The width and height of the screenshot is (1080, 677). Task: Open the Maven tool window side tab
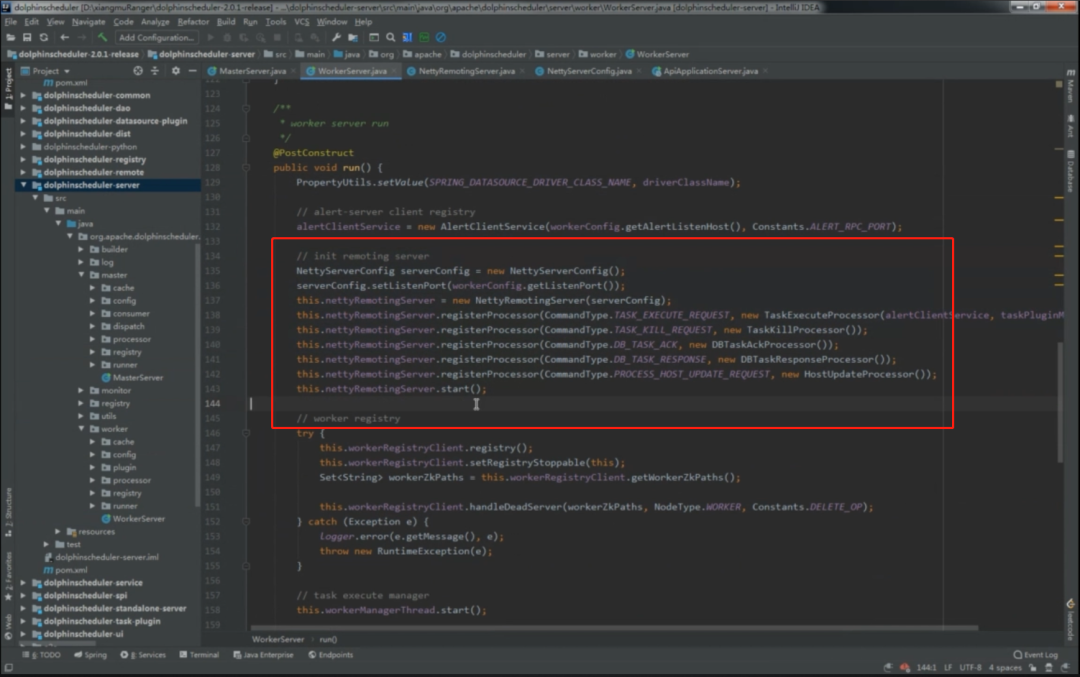(x=1070, y=86)
